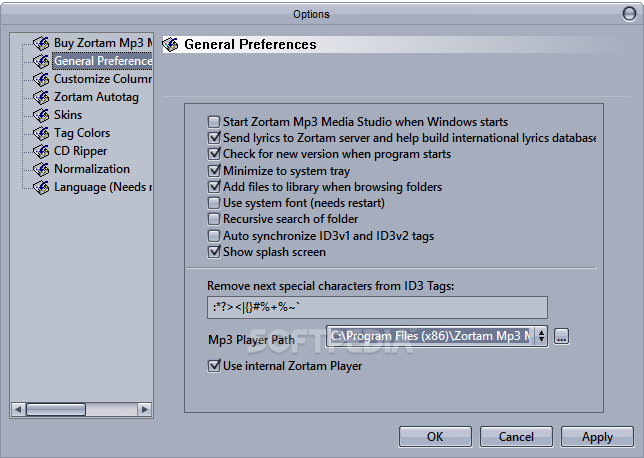Image resolution: width=644 pixels, height=458 pixels.
Task: Click the 'Mp3 Player Path' label
Action: click(x=251, y=340)
